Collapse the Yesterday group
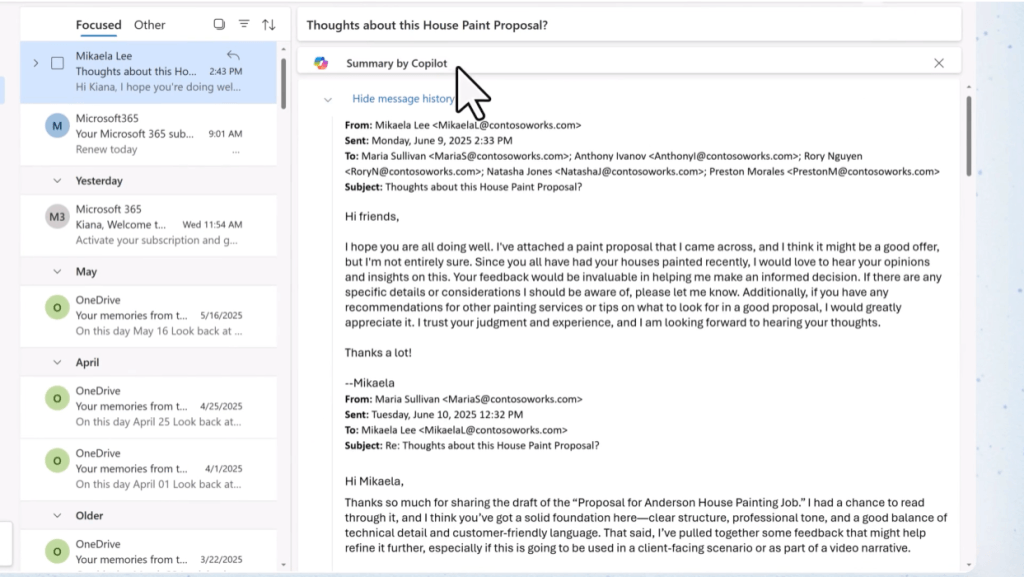1024x577 pixels. click(x=57, y=181)
